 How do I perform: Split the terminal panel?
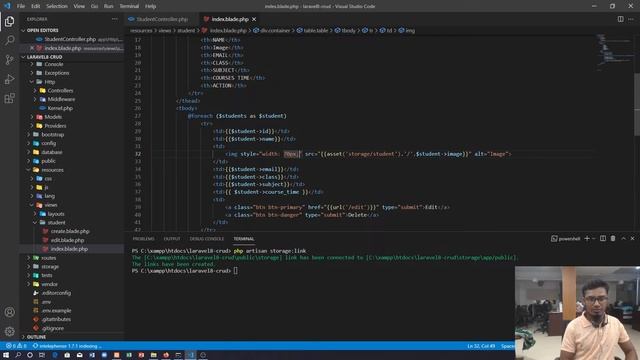point(603,238)
